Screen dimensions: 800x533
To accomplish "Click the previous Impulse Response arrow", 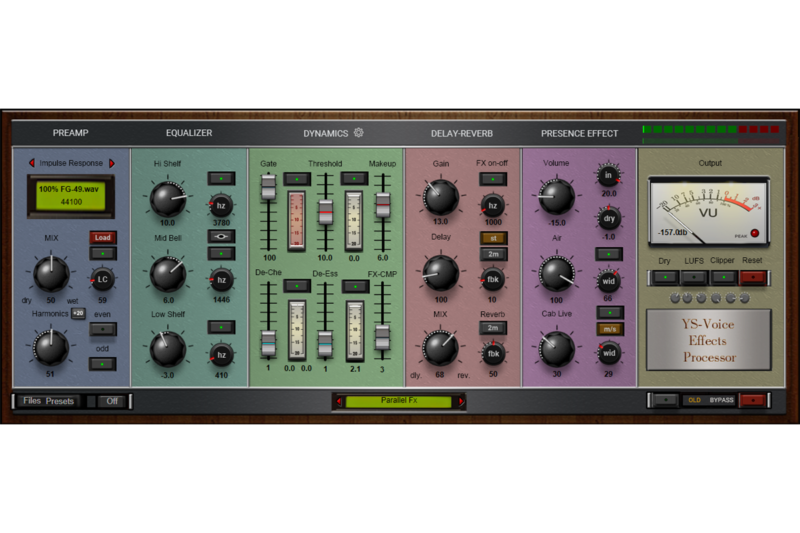I will pyautogui.click(x=31, y=163).
